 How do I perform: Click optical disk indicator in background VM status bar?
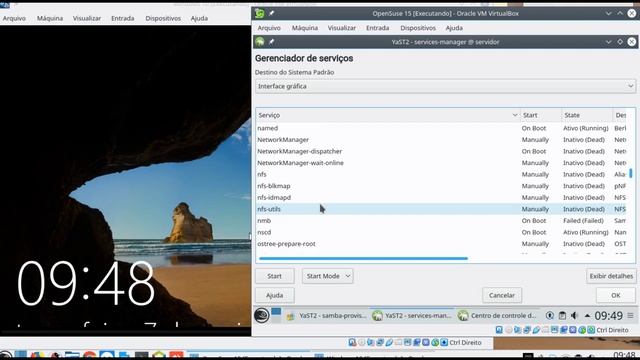(362, 342)
